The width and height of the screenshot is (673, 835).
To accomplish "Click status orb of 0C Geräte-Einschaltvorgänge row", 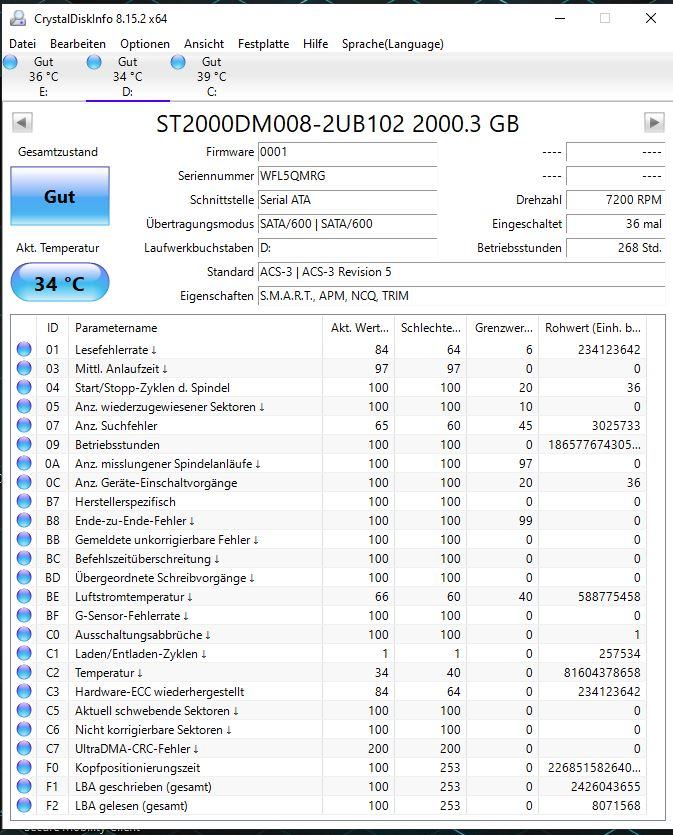I will 24,482.
